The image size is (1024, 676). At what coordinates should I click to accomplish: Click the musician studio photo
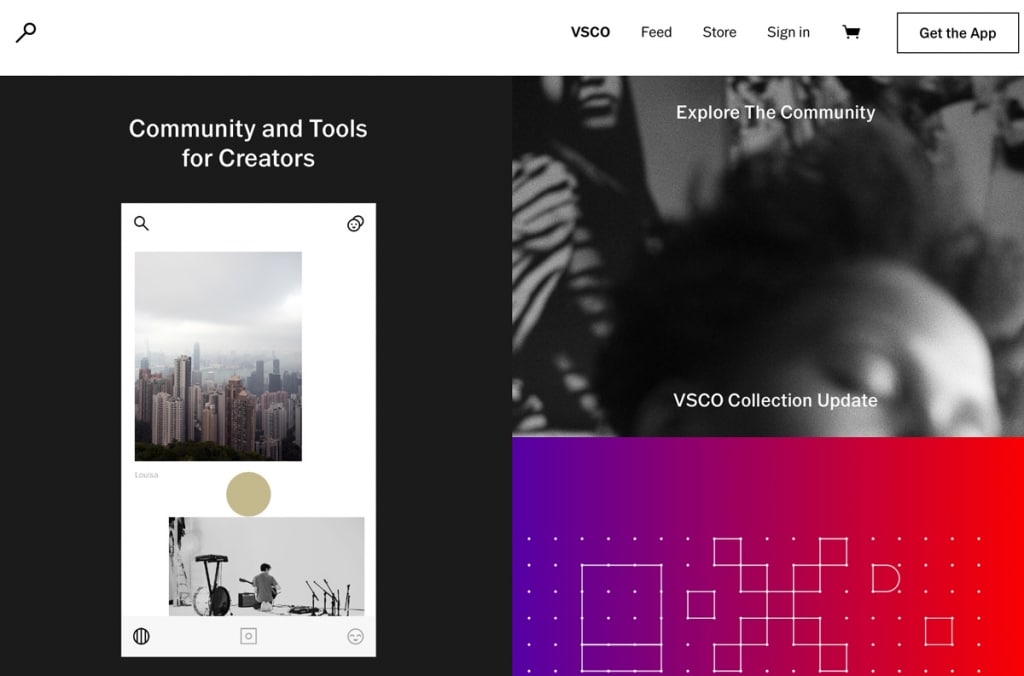click(x=266, y=566)
